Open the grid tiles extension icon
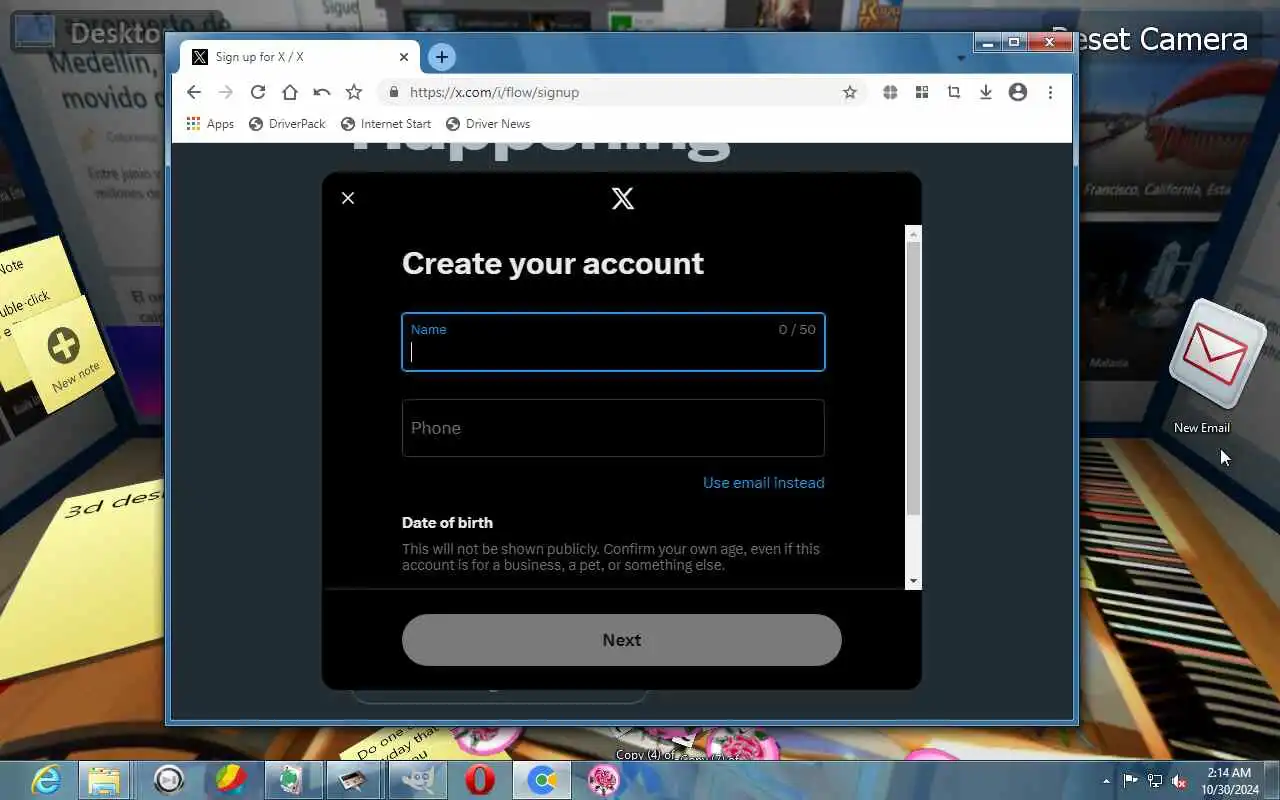The height and width of the screenshot is (800, 1280). coord(922,92)
